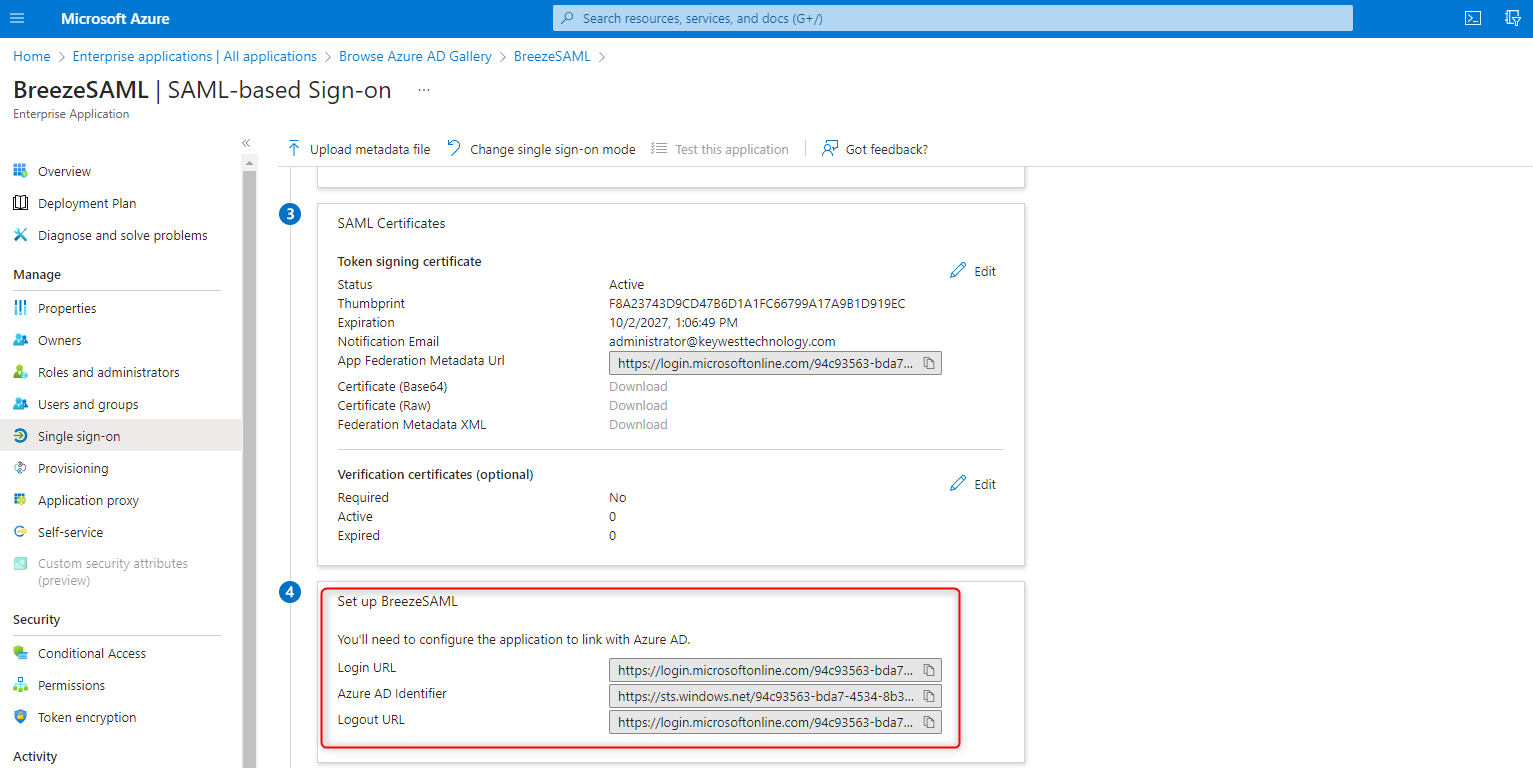Image resolution: width=1533 pixels, height=768 pixels.
Task: Copy the Azure AD Identifier value
Action: (929, 696)
